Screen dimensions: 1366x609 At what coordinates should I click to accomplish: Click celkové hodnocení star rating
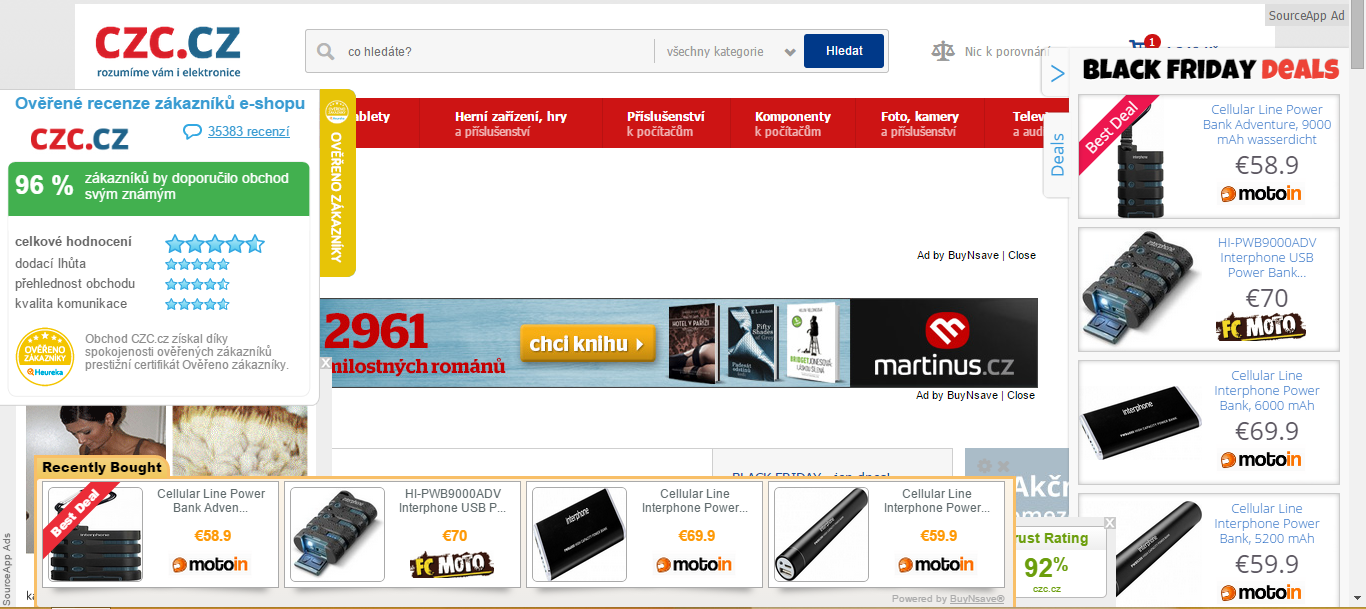tap(215, 243)
